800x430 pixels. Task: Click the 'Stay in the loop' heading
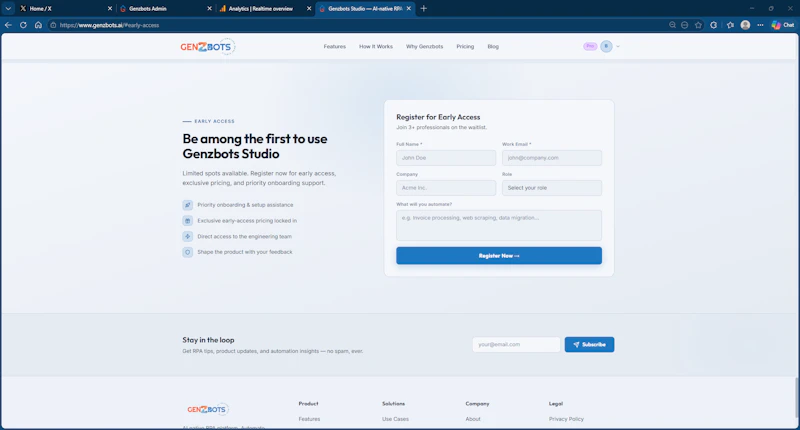click(x=209, y=340)
